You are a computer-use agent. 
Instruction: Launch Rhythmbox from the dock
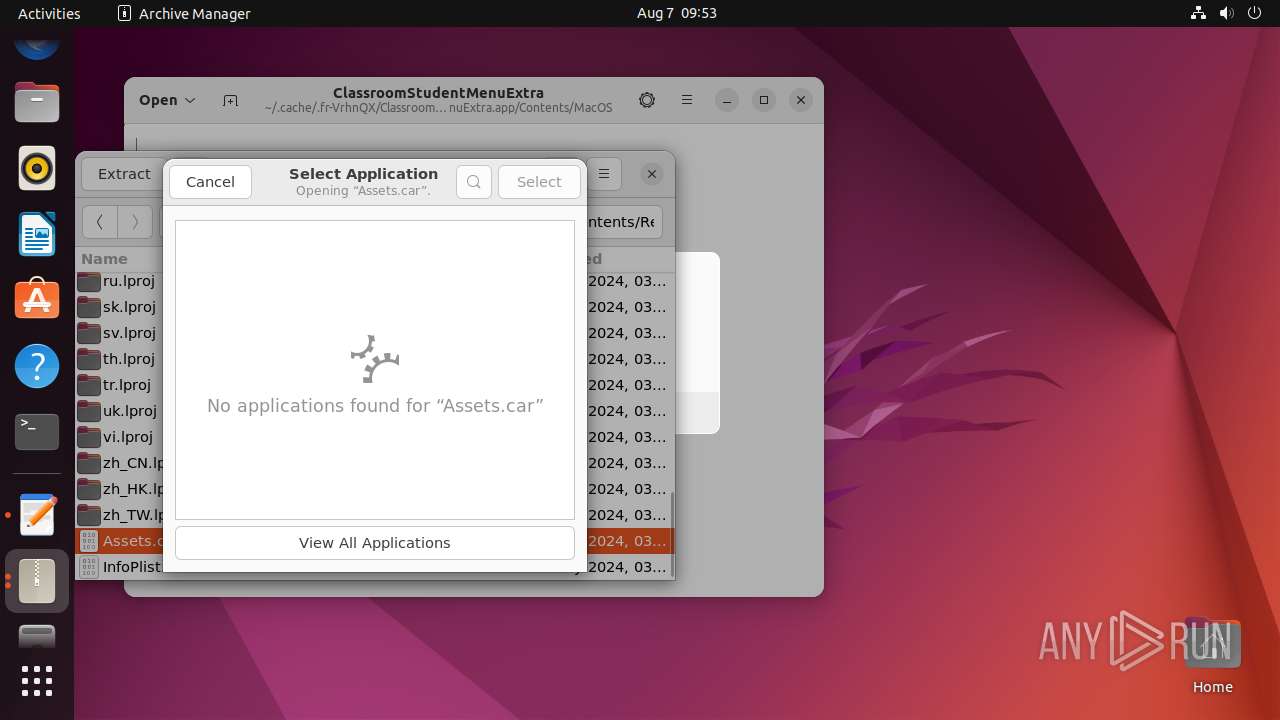point(37,168)
